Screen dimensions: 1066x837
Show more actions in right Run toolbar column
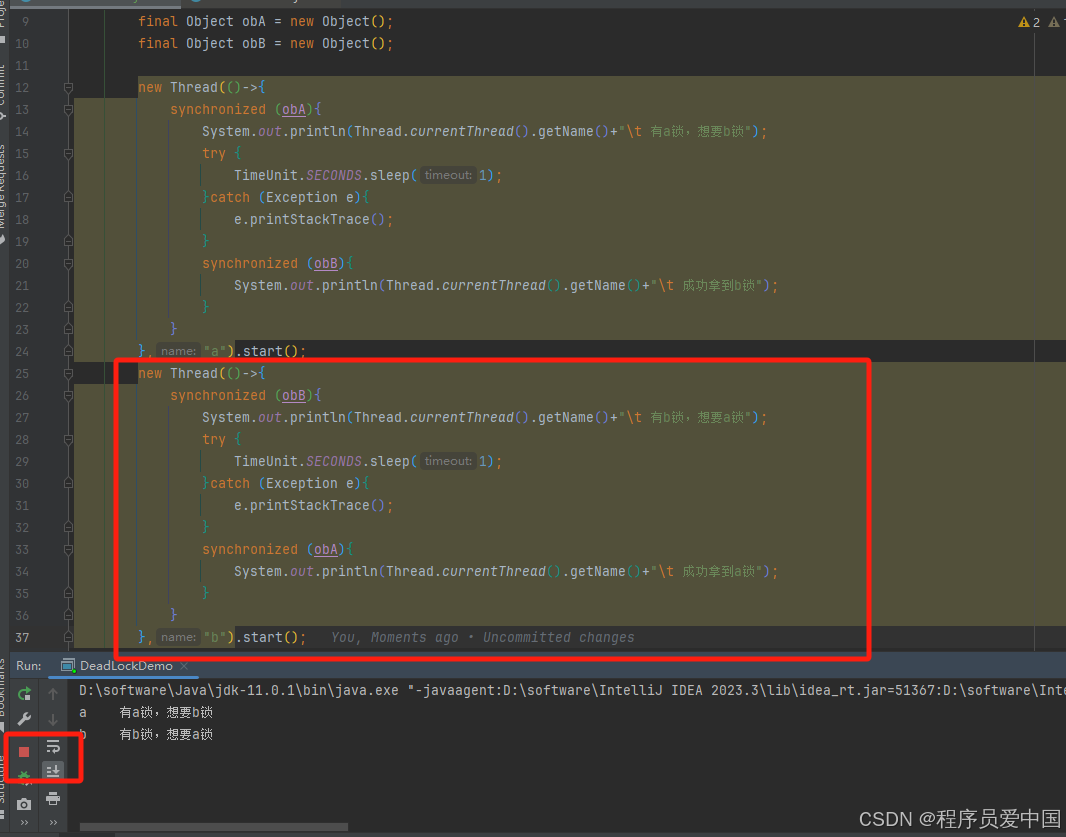pos(53,823)
